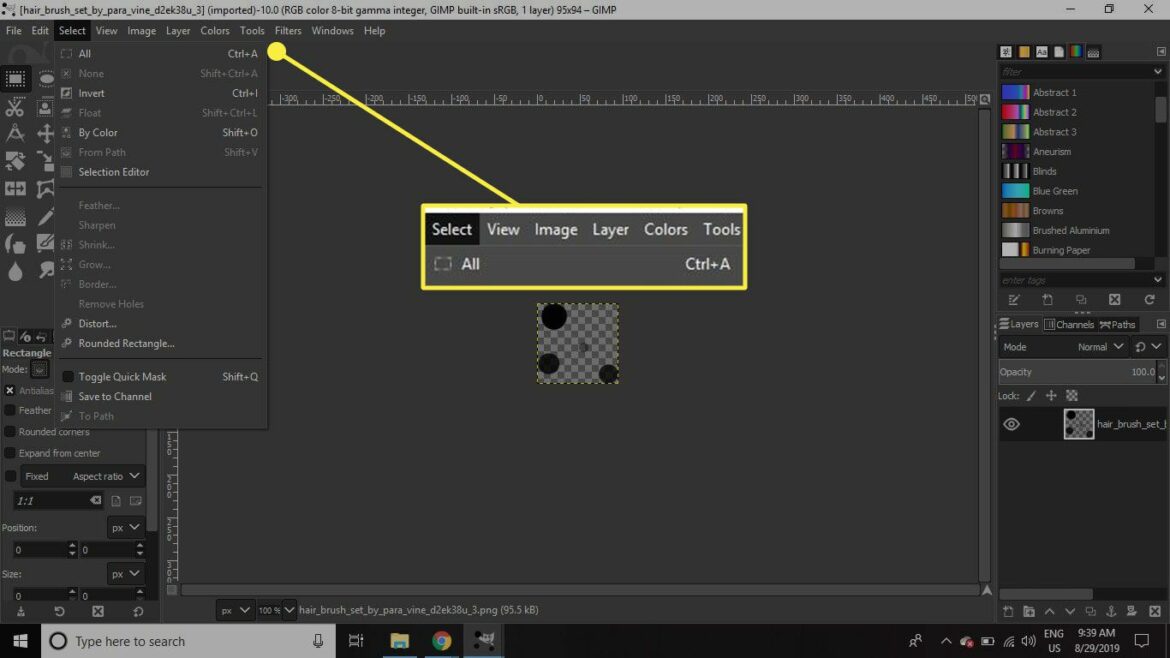This screenshot has width=1170, height=658.
Task: Choose the Measure tool compass icon
Action: click(15, 134)
